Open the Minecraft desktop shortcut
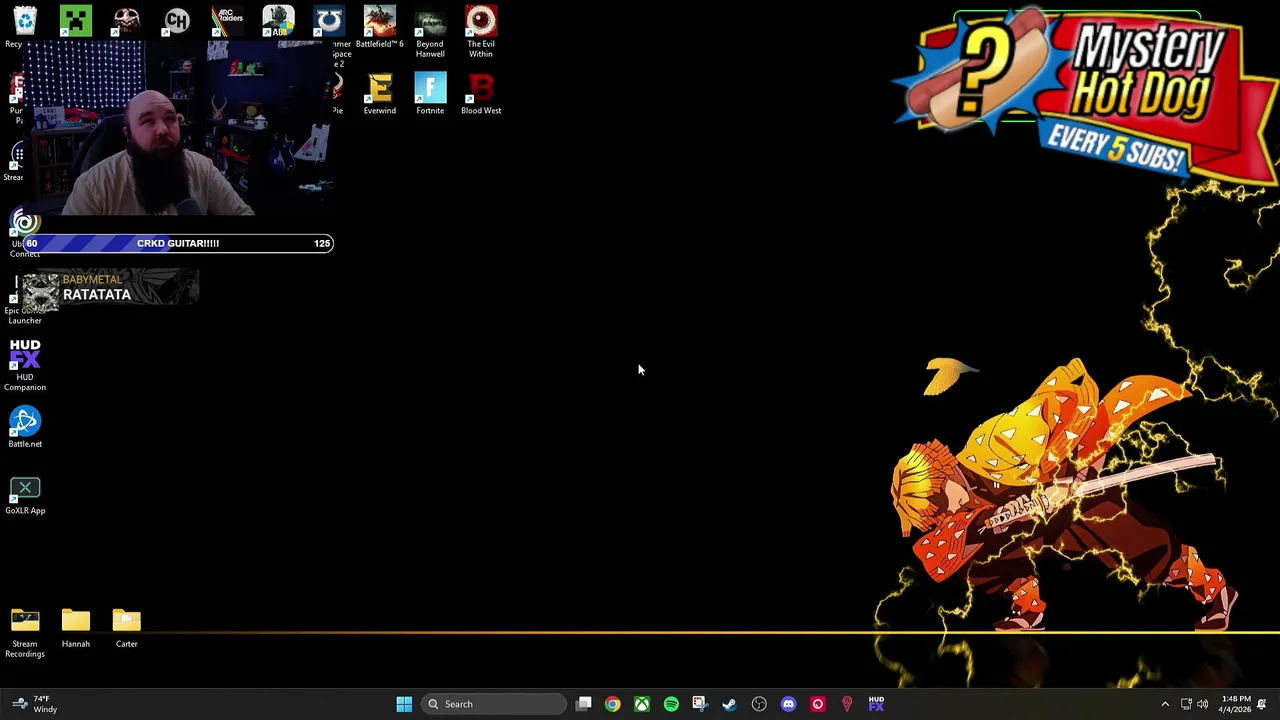The width and height of the screenshot is (1280, 720). tap(76, 20)
